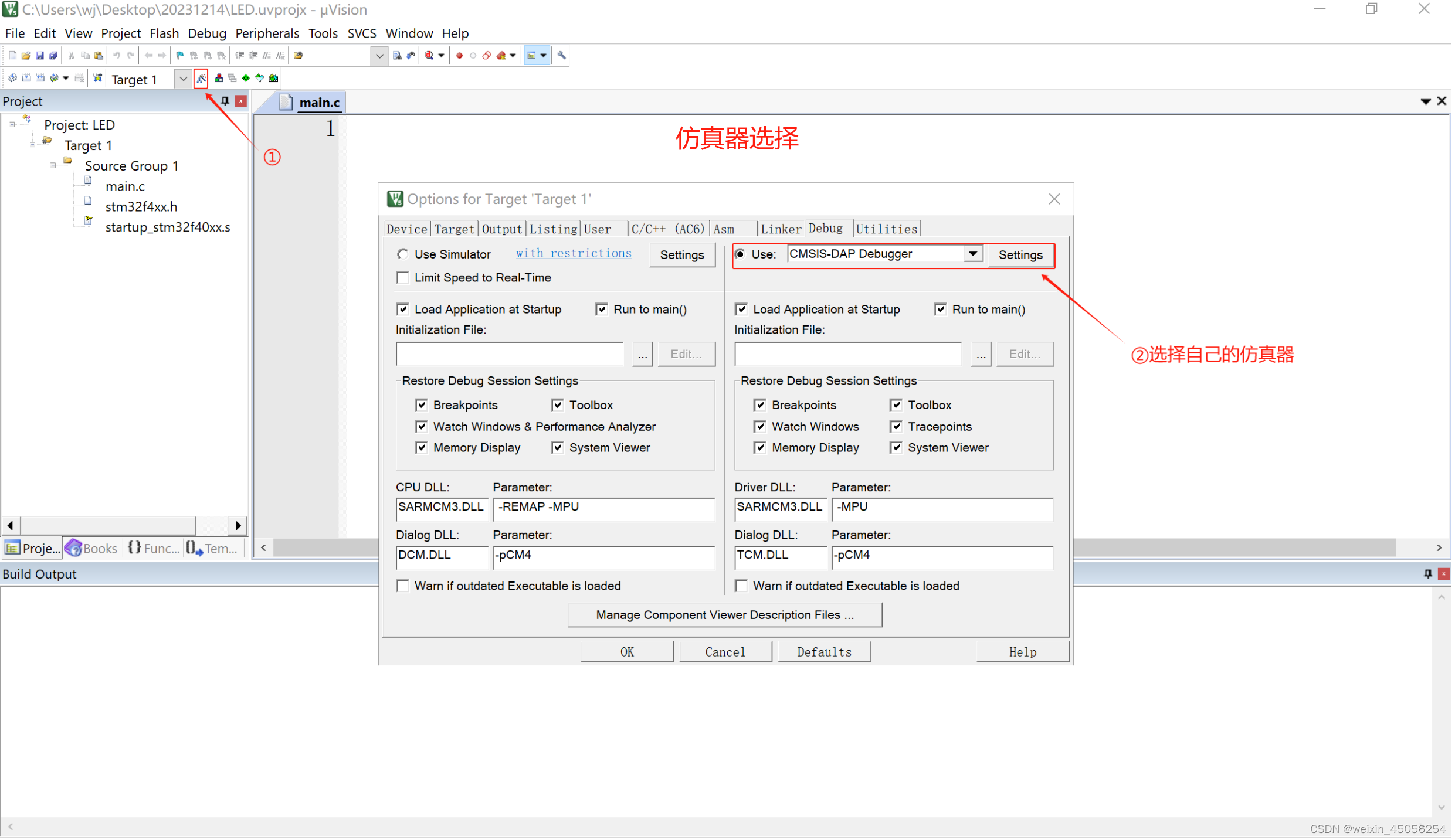Click the Find icon next to the search combo
This screenshot has height=840, width=1455.
[398, 56]
